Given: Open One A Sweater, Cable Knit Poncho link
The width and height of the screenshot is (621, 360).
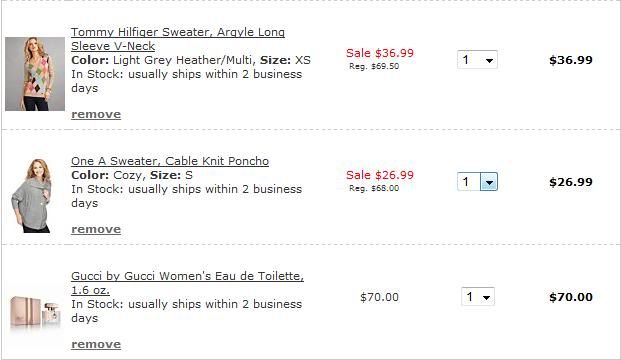Looking at the screenshot, I should tap(170, 161).
